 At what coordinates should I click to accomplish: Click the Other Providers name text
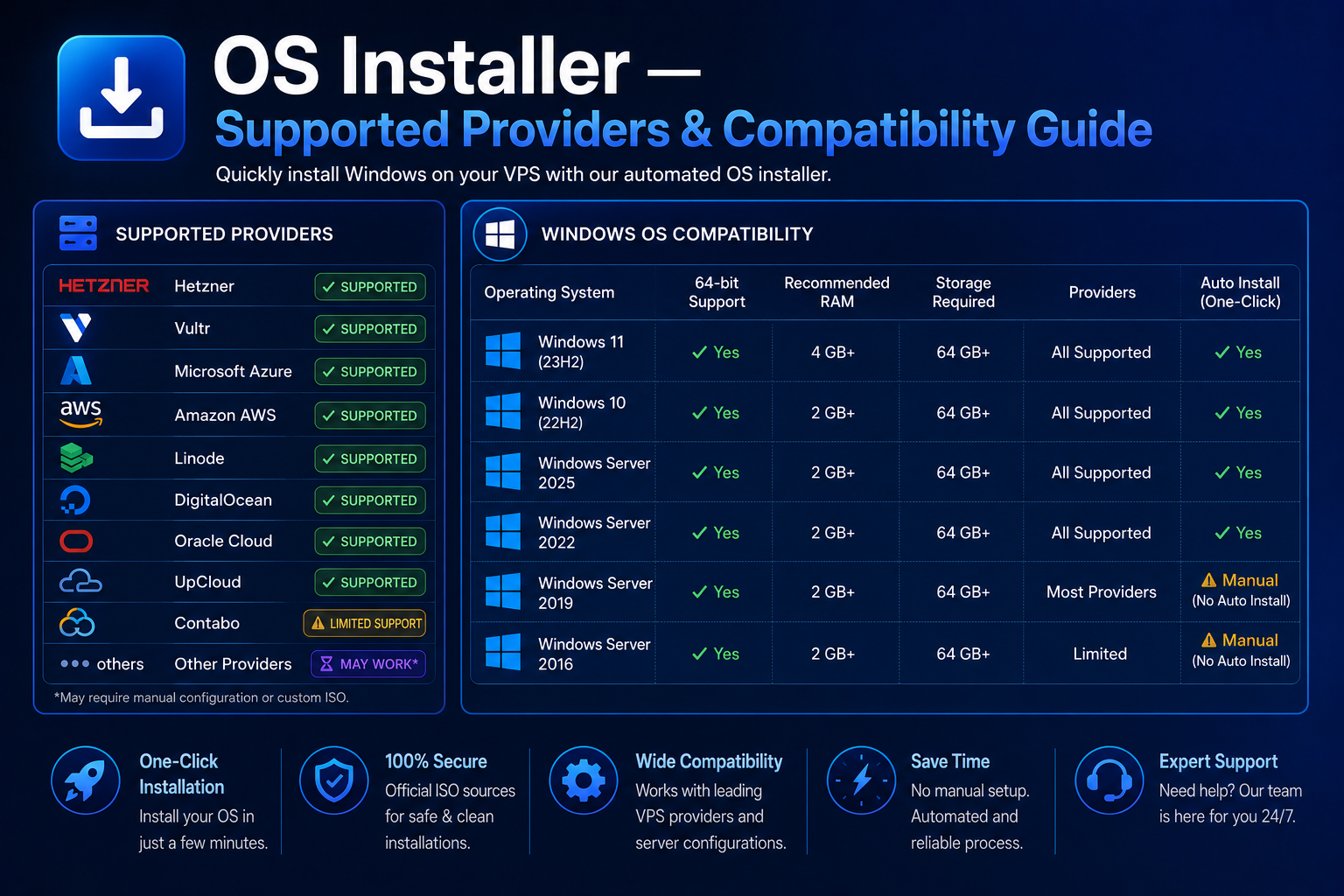pyautogui.click(x=234, y=664)
